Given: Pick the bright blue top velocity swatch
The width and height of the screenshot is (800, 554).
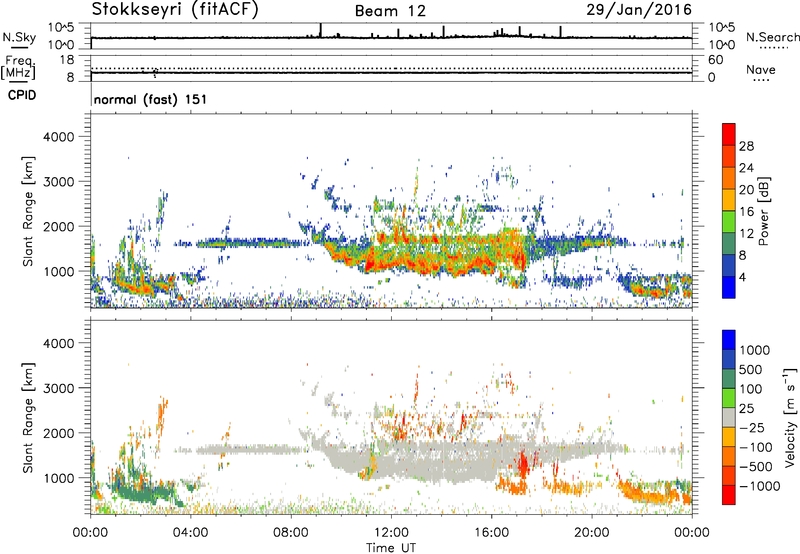Looking at the screenshot, I should [x=729, y=340].
